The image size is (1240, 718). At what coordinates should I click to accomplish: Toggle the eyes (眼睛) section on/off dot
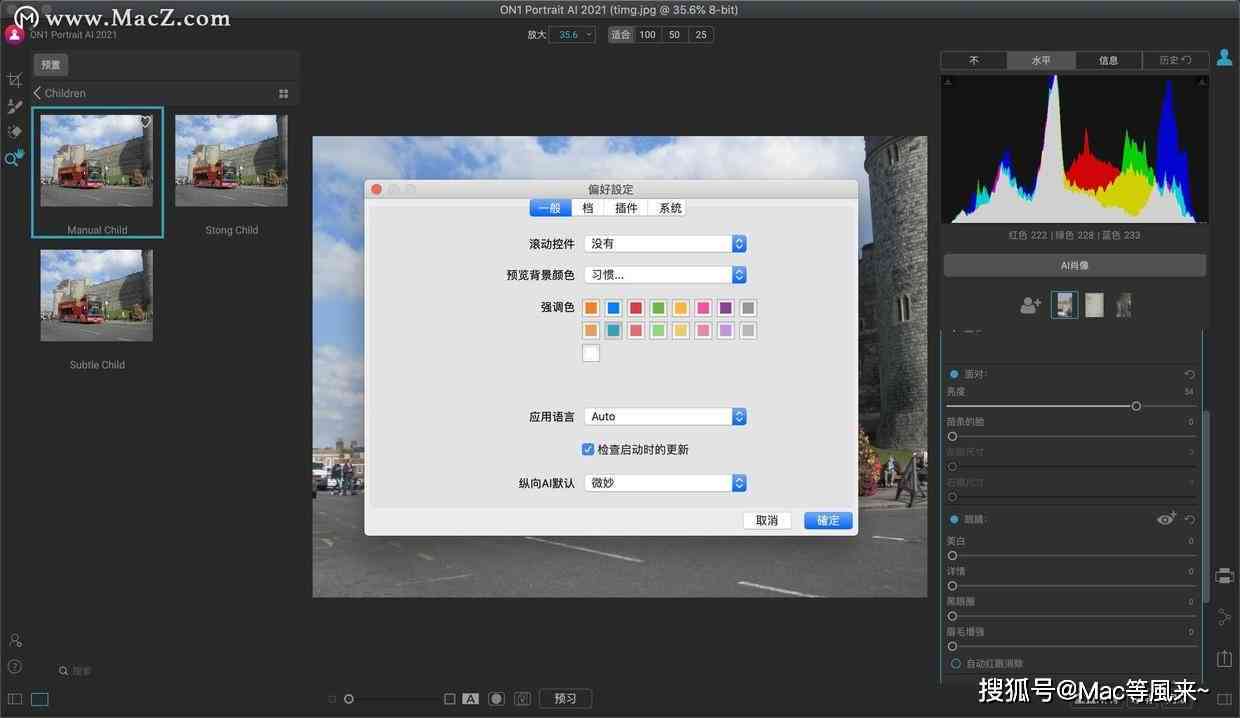(954, 520)
